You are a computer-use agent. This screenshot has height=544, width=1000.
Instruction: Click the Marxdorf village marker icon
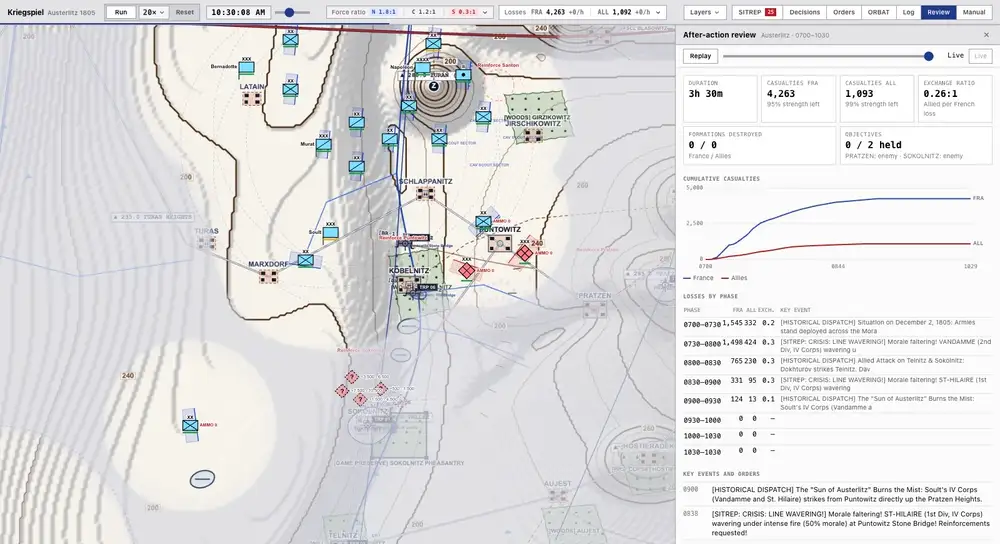point(268,276)
